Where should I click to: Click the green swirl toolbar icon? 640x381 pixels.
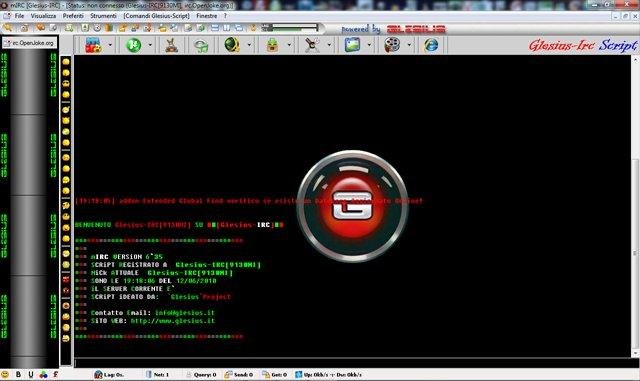pos(201,46)
